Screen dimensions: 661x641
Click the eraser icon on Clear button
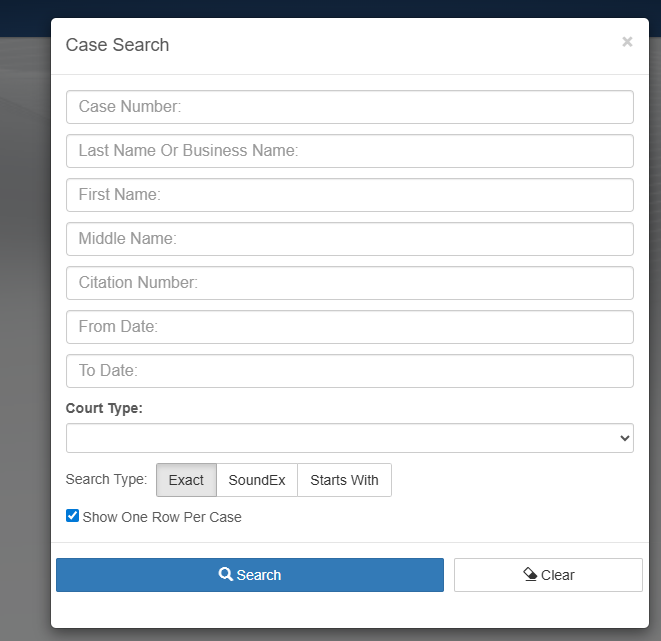click(530, 575)
